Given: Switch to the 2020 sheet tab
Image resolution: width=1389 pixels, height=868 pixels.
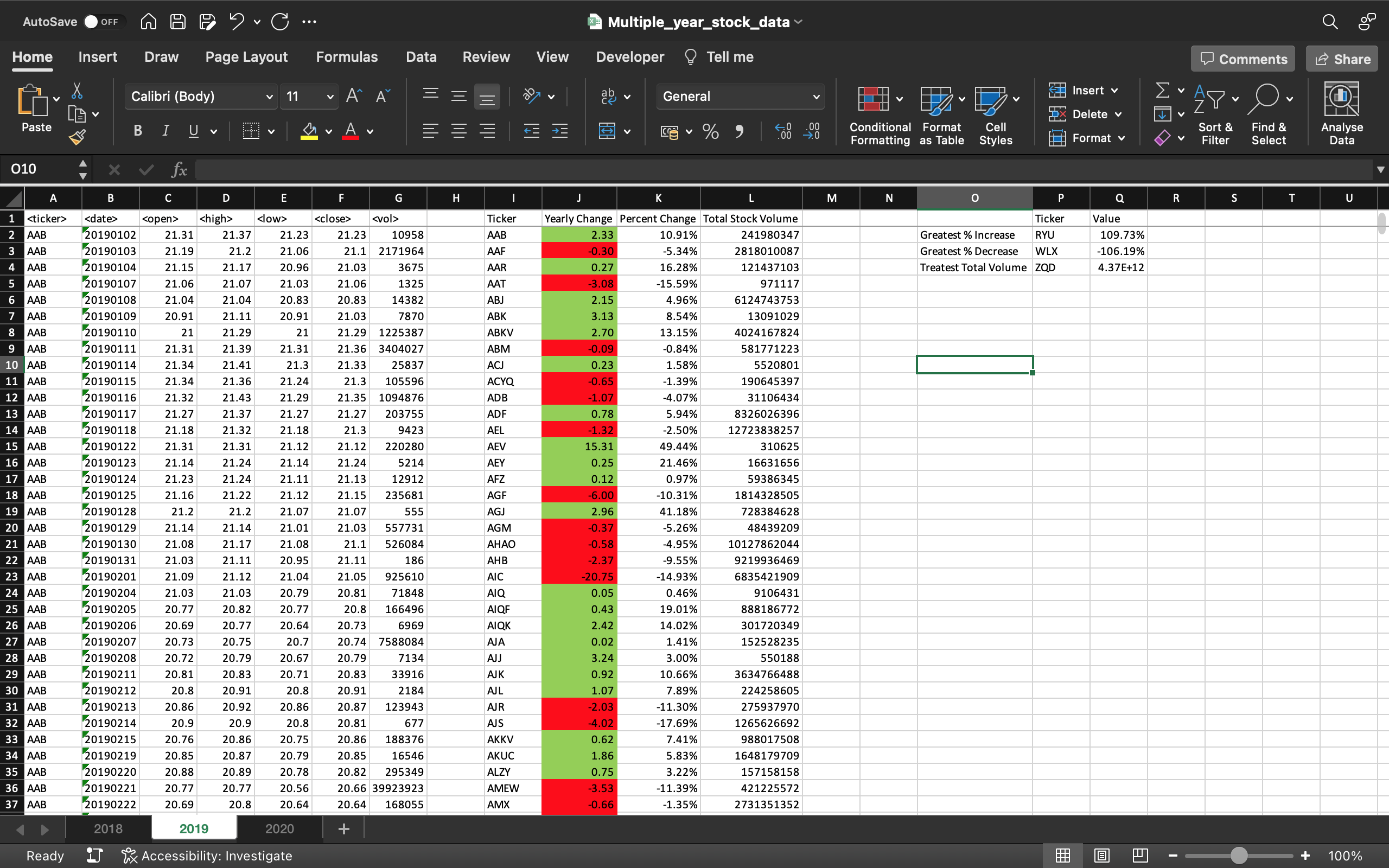Looking at the screenshot, I should click(279, 828).
